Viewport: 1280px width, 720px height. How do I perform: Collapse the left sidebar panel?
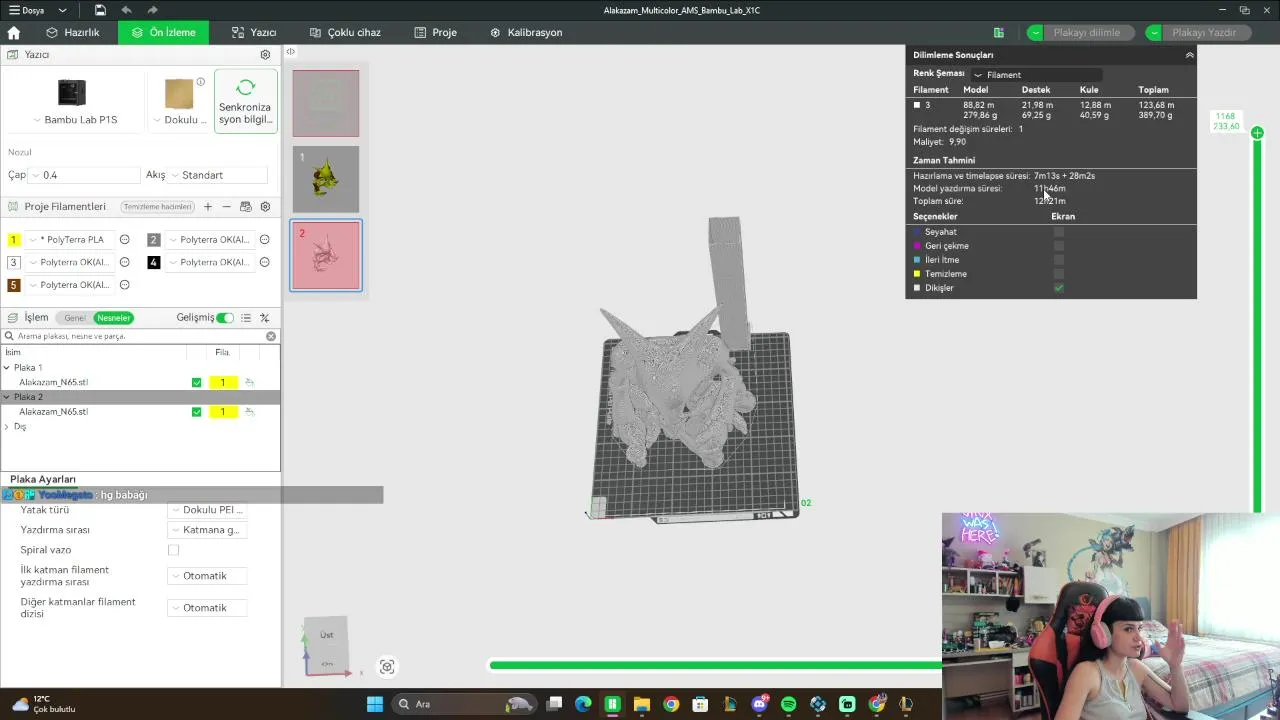point(290,51)
